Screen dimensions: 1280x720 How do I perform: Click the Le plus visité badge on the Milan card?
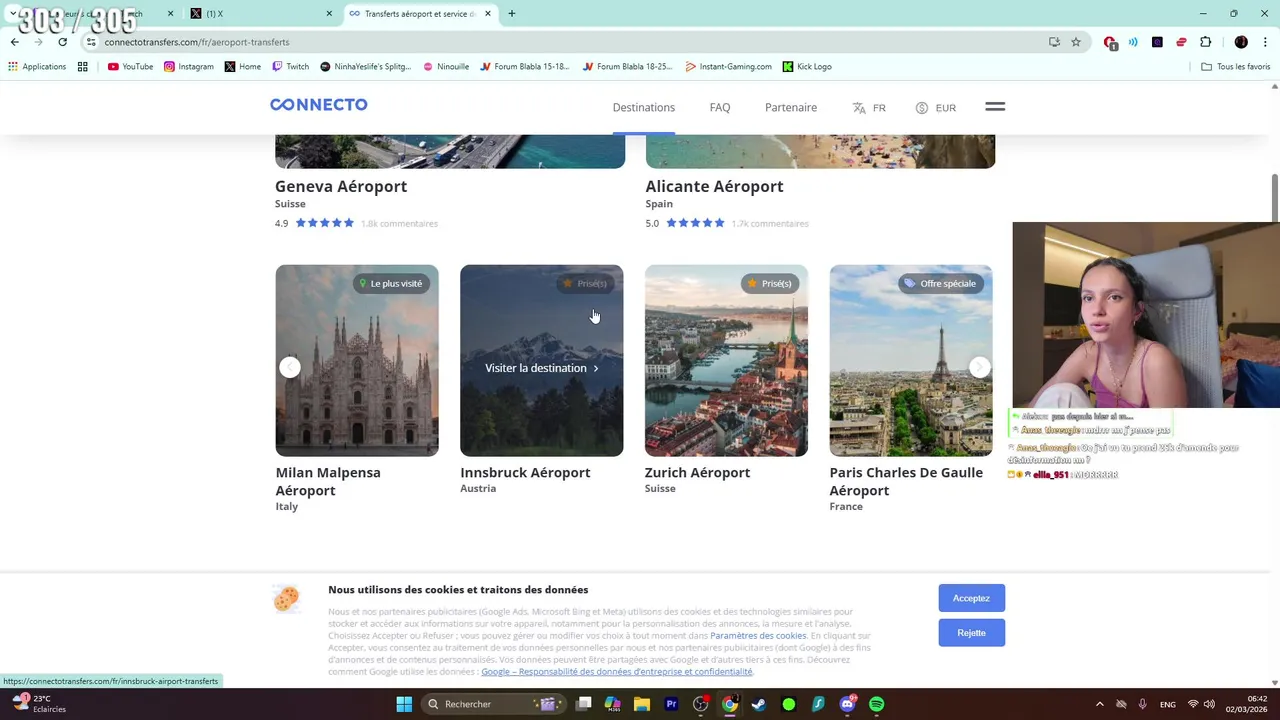[390, 284]
